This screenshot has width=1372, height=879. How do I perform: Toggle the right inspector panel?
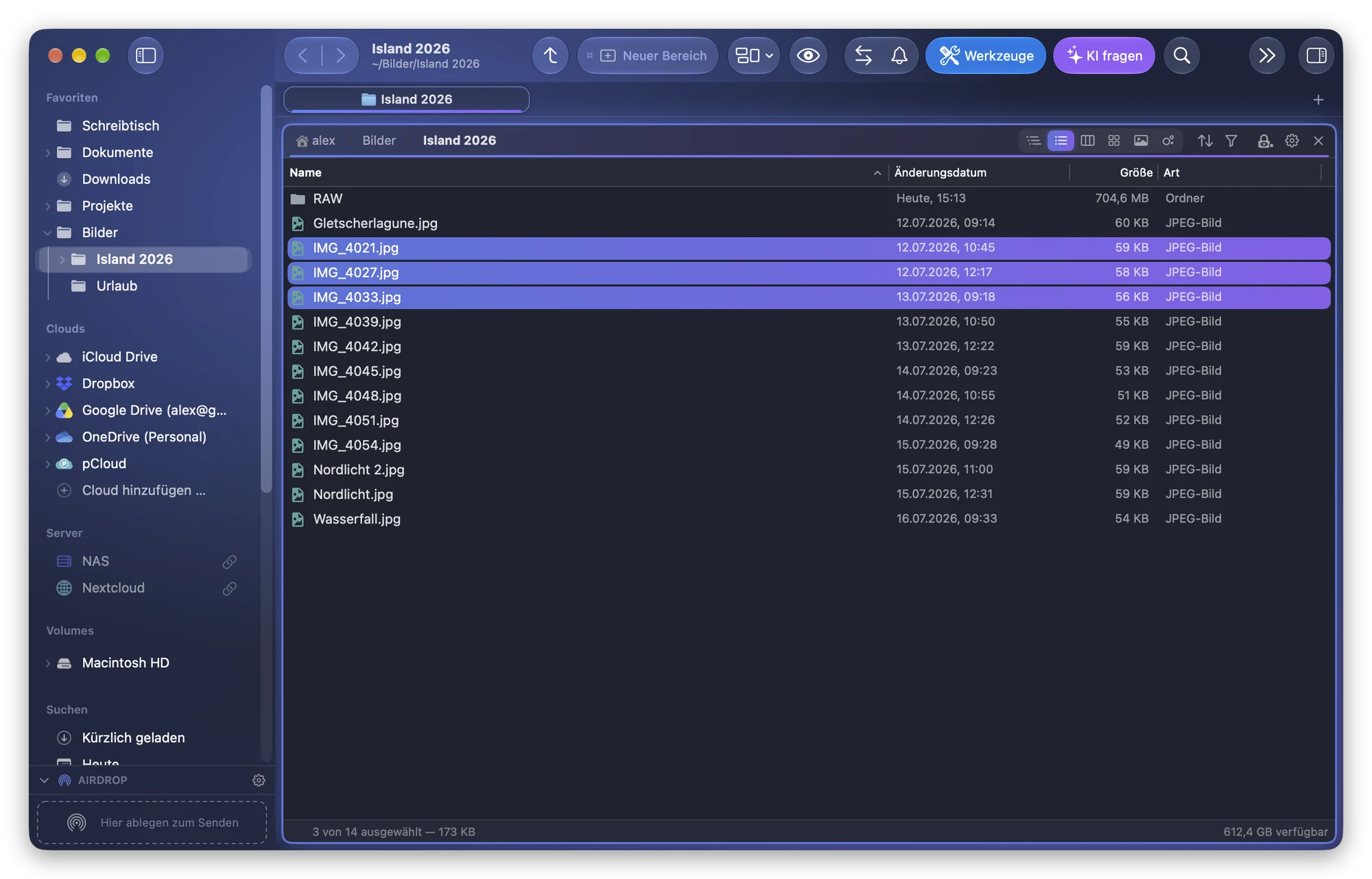pyautogui.click(x=1316, y=56)
